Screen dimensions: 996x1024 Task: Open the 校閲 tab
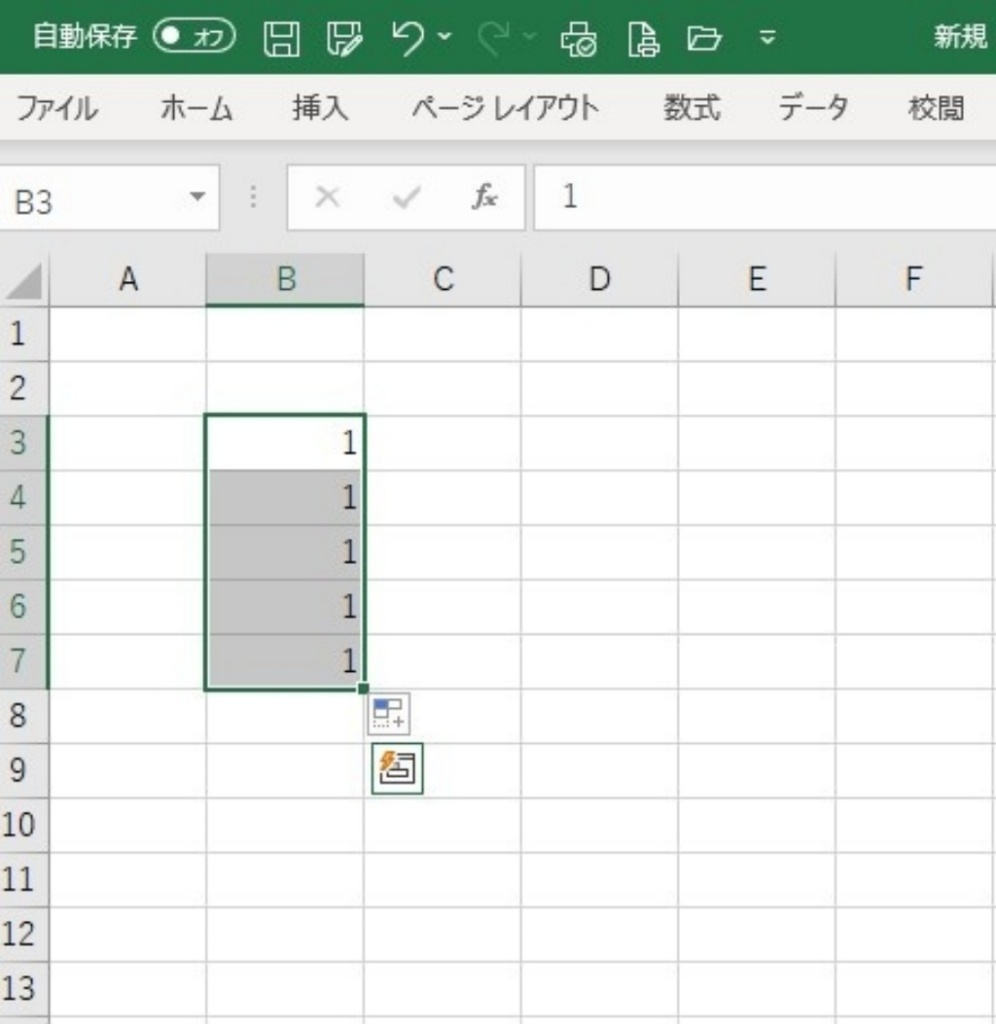pos(937,108)
